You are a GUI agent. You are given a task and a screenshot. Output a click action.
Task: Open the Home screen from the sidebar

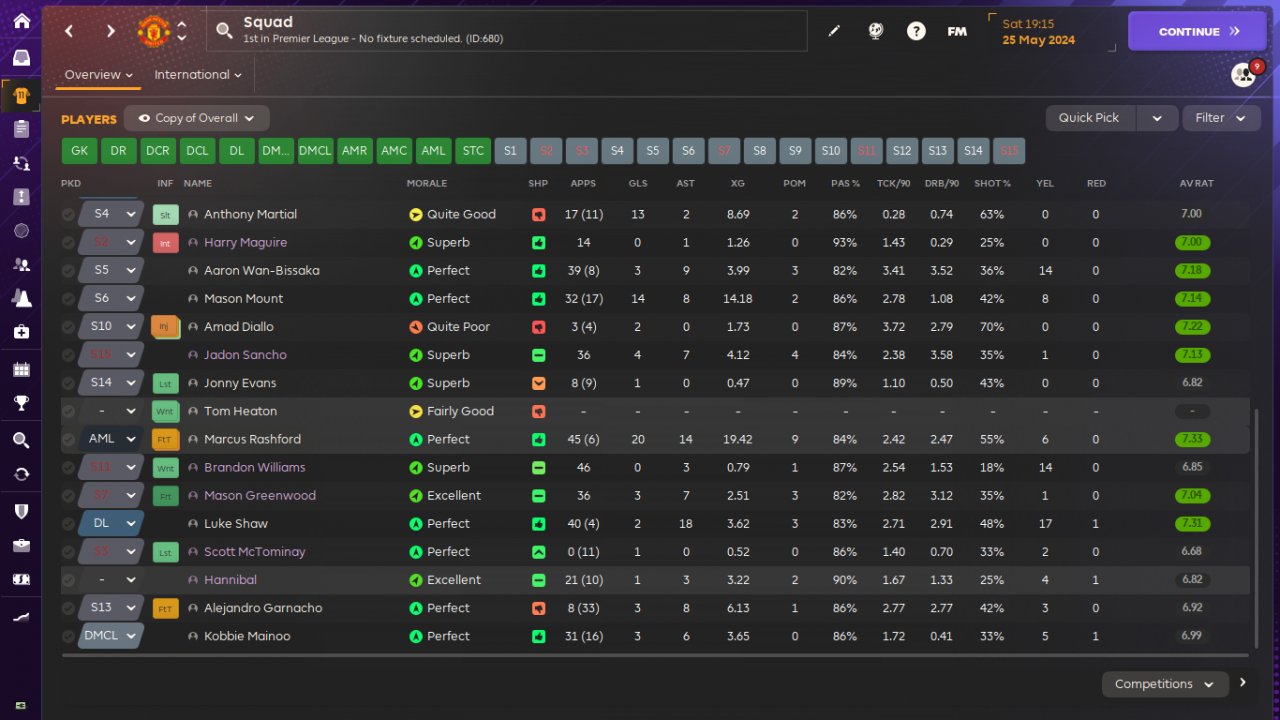coord(21,21)
